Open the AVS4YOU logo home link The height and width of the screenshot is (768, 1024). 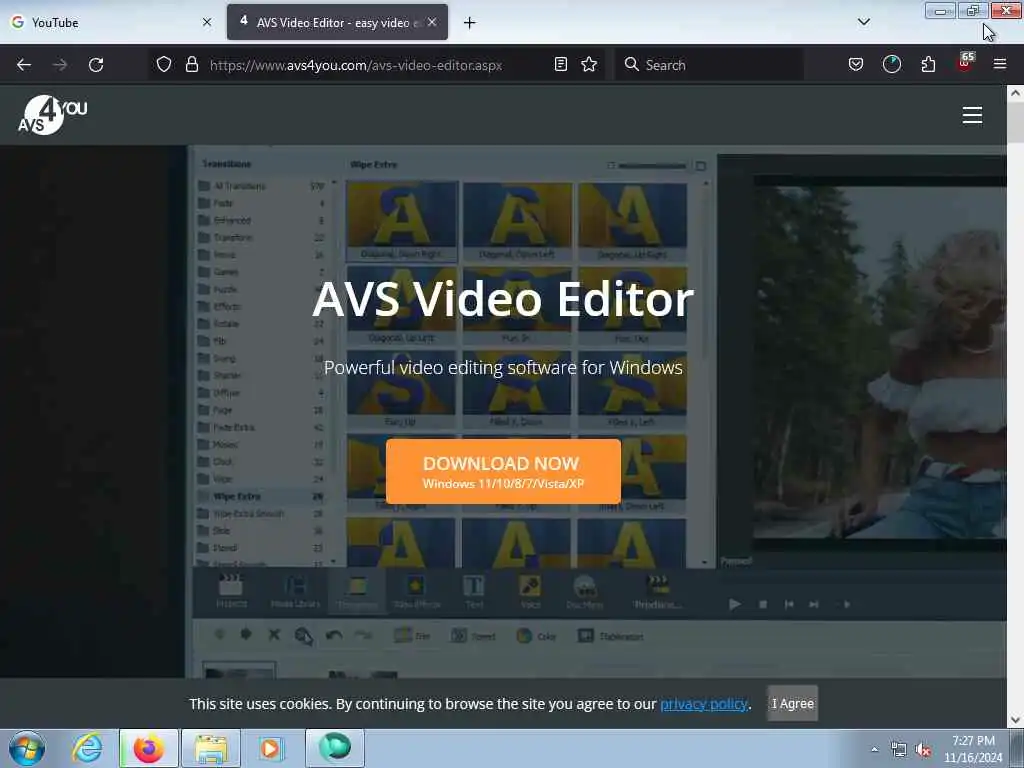pos(52,115)
